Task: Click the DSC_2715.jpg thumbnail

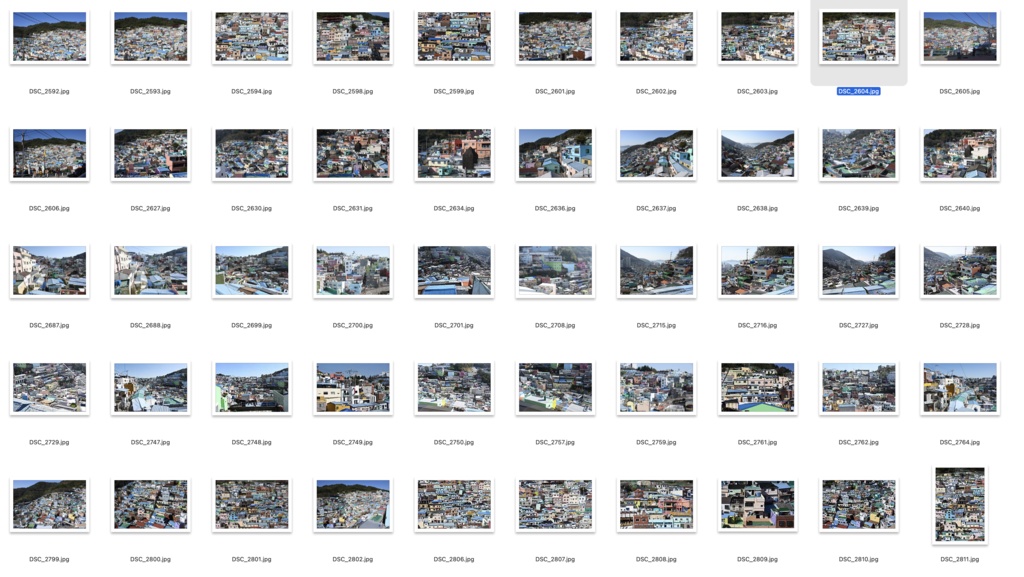Action: [656, 270]
